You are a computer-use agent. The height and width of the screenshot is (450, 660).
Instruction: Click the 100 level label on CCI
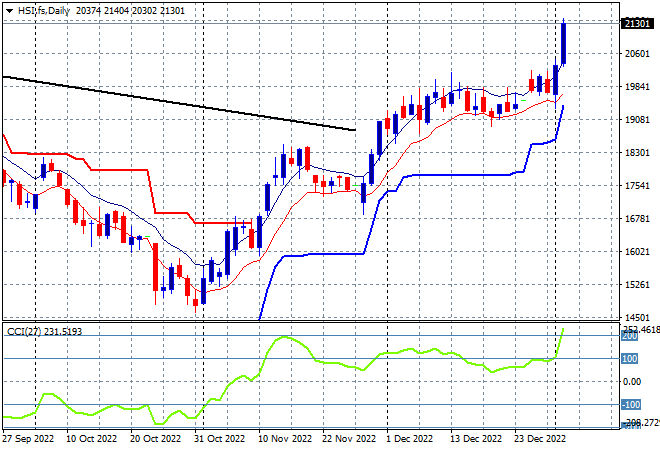tap(630, 359)
